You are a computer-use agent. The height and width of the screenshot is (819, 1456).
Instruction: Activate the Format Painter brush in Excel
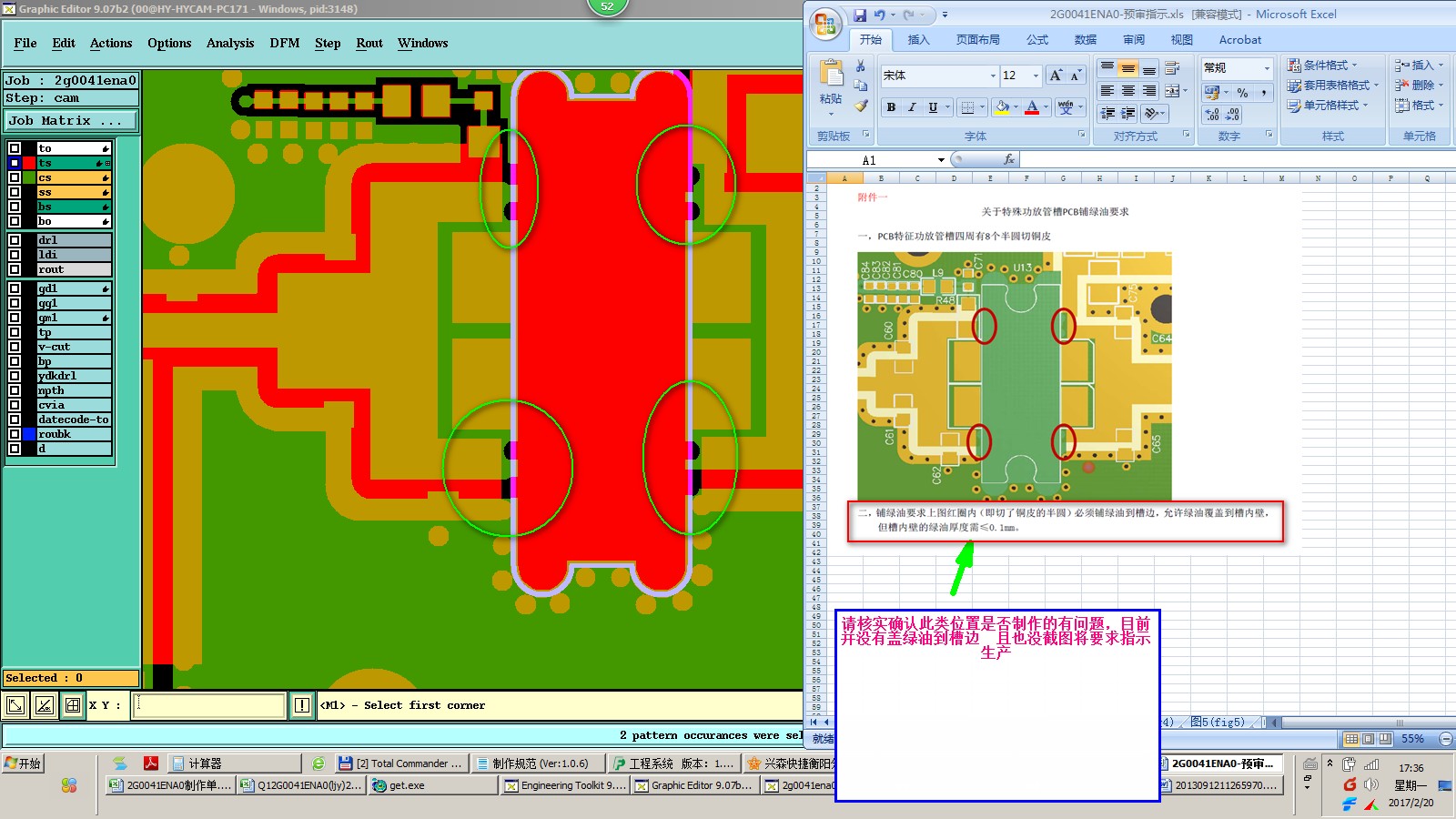pyautogui.click(x=861, y=106)
